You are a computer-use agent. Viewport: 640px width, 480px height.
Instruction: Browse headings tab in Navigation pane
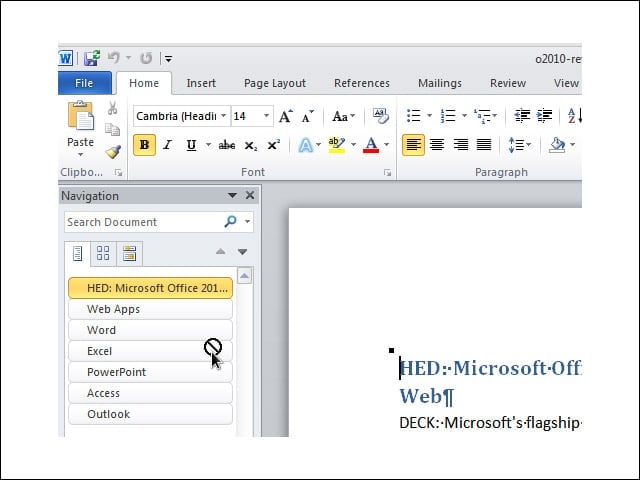[x=78, y=253]
